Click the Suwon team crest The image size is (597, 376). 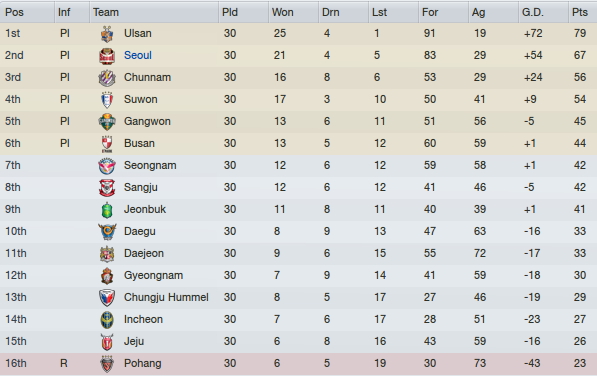tap(107, 100)
